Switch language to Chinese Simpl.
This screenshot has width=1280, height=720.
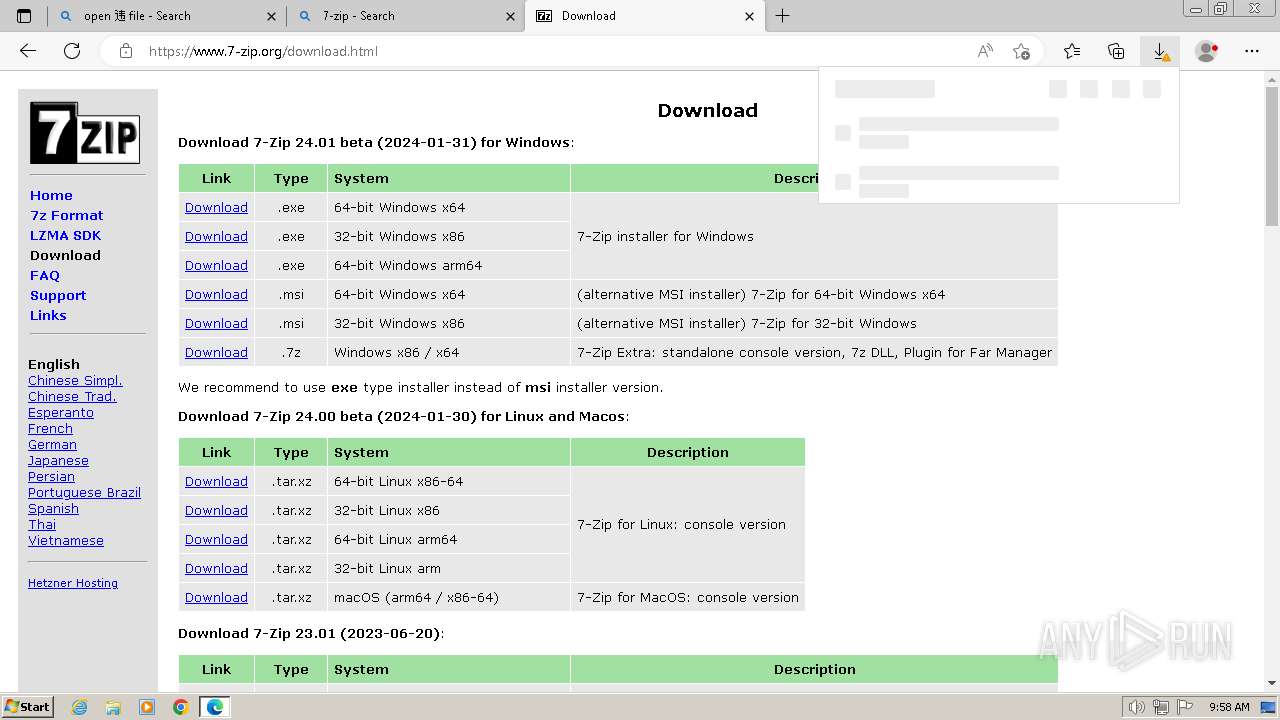coord(75,380)
